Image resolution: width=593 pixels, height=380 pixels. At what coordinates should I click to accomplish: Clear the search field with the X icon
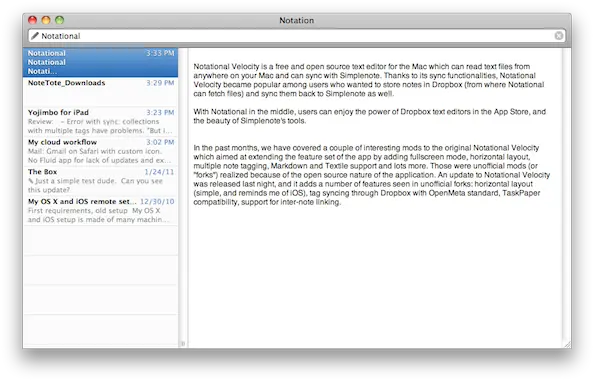559,36
